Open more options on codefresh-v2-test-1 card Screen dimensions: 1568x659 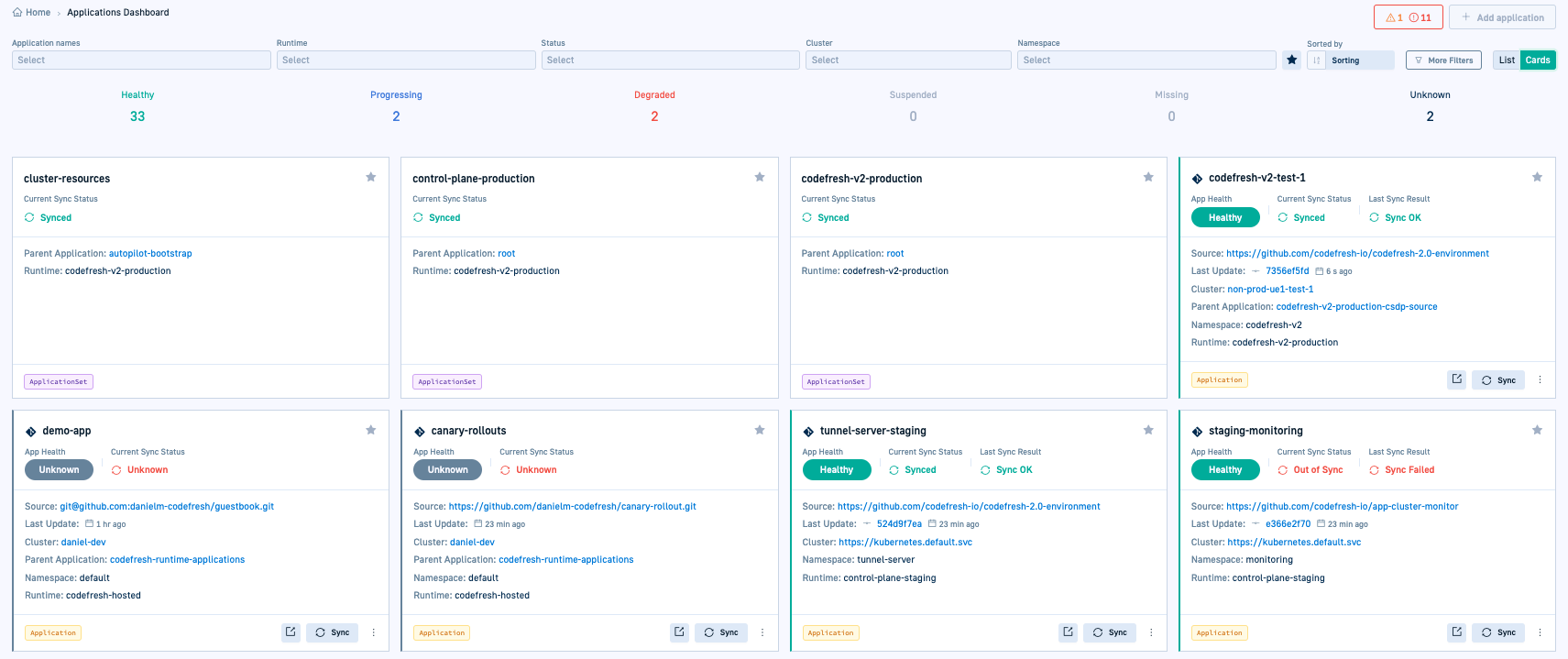pos(1540,379)
